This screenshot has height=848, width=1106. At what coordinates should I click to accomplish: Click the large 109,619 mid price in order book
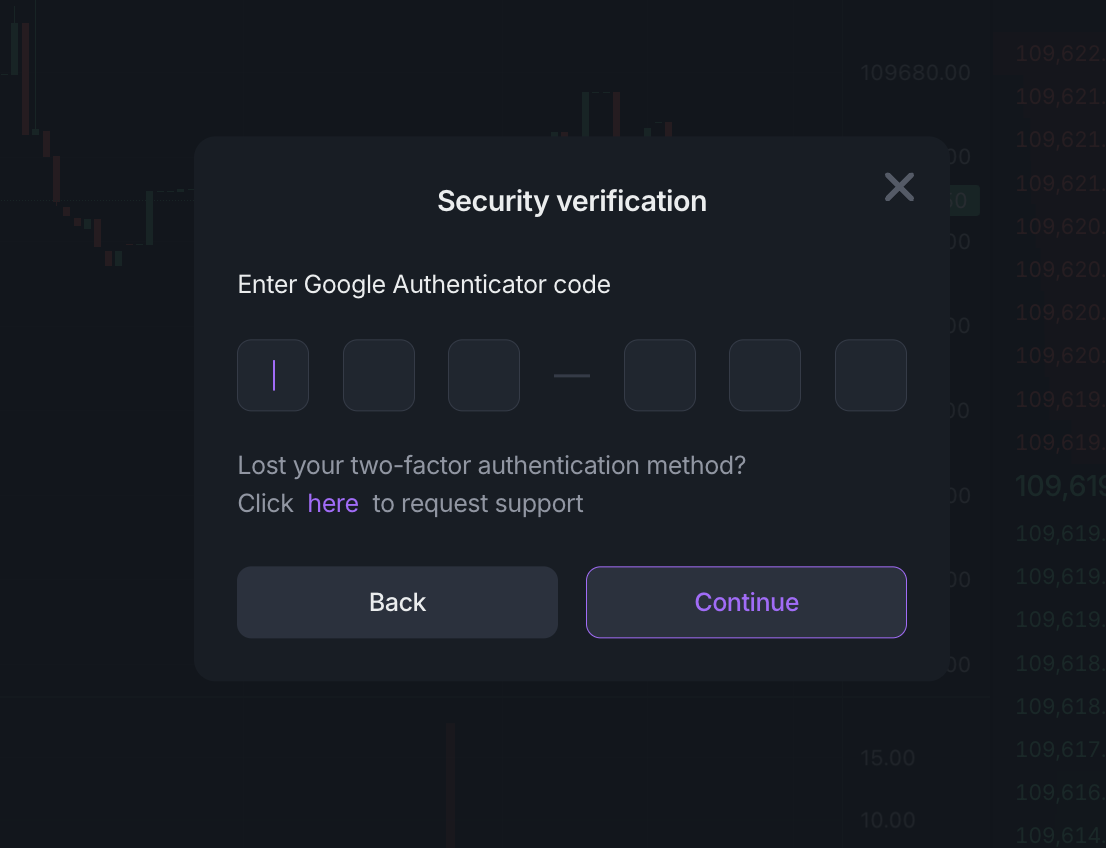[1060, 487]
